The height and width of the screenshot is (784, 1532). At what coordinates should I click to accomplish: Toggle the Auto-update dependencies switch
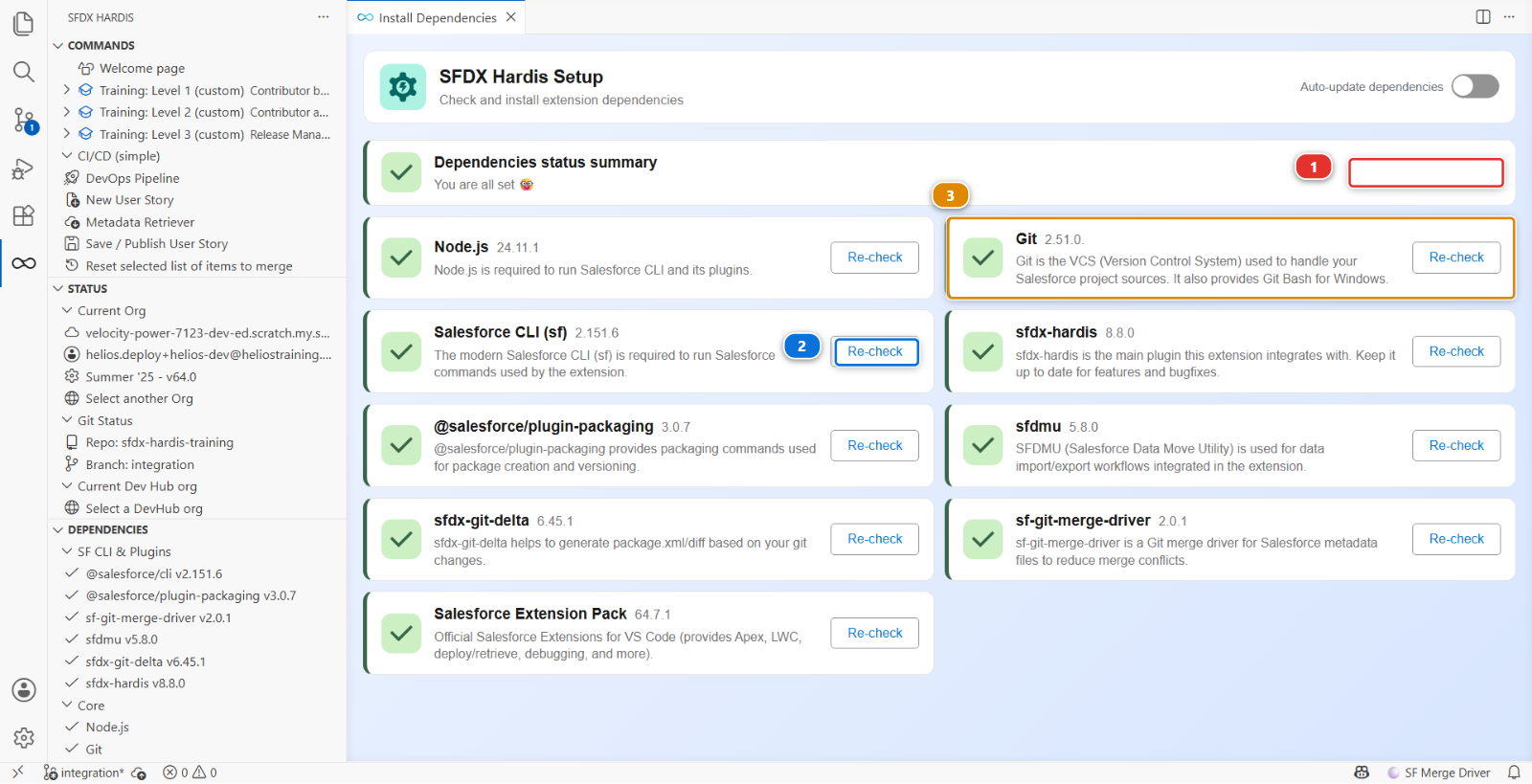pyautogui.click(x=1475, y=86)
